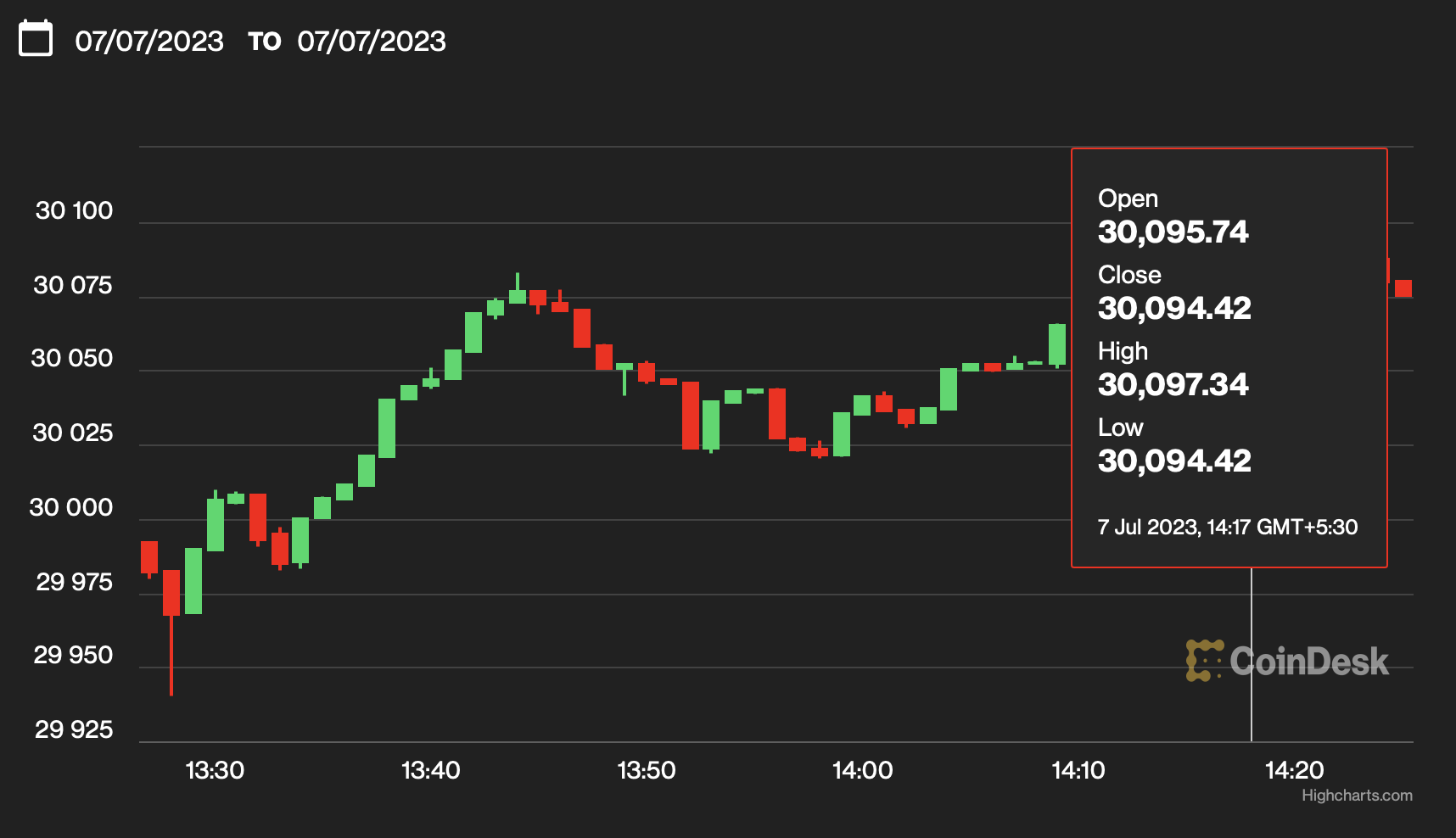
Task: Click the High value 30,097.34 in tooltip
Action: [x=1173, y=384]
